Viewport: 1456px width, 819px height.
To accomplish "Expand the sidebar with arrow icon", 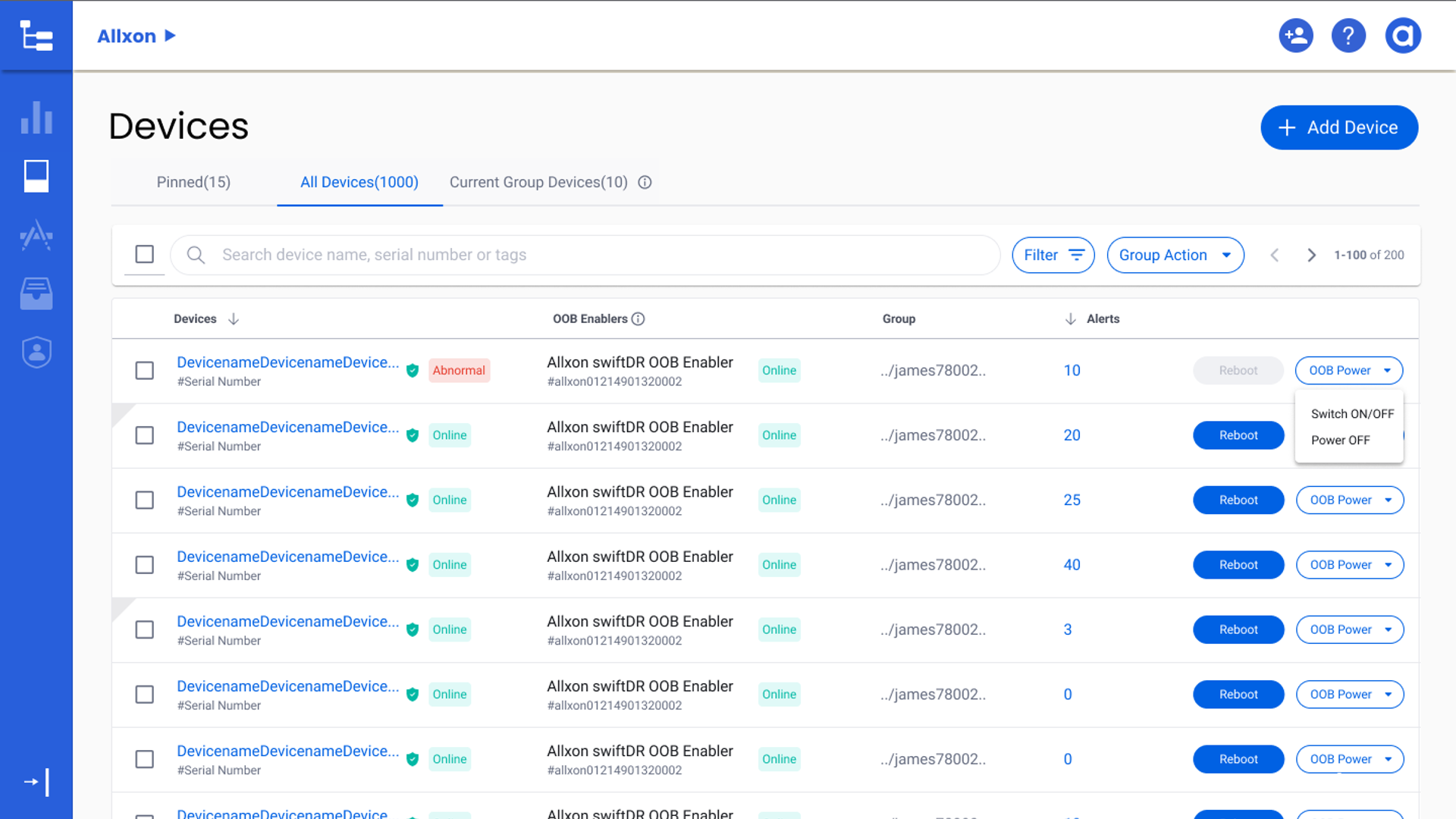I will 36,782.
